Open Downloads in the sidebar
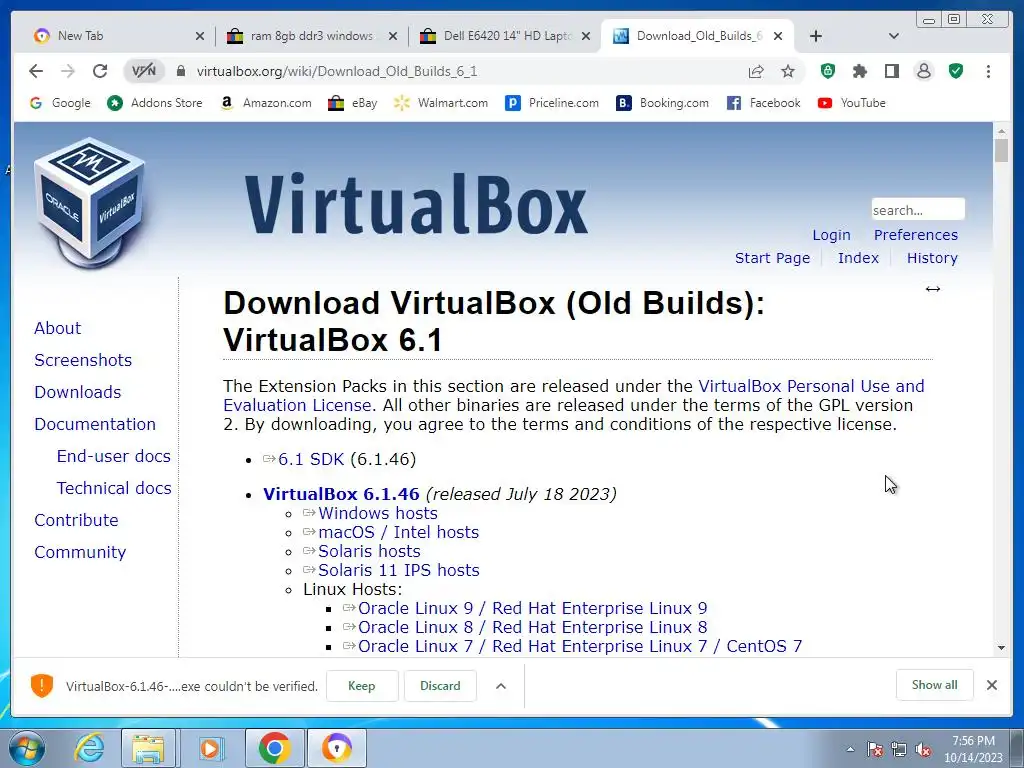The image size is (1024, 768). pyautogui.click(x=78, y=392)
